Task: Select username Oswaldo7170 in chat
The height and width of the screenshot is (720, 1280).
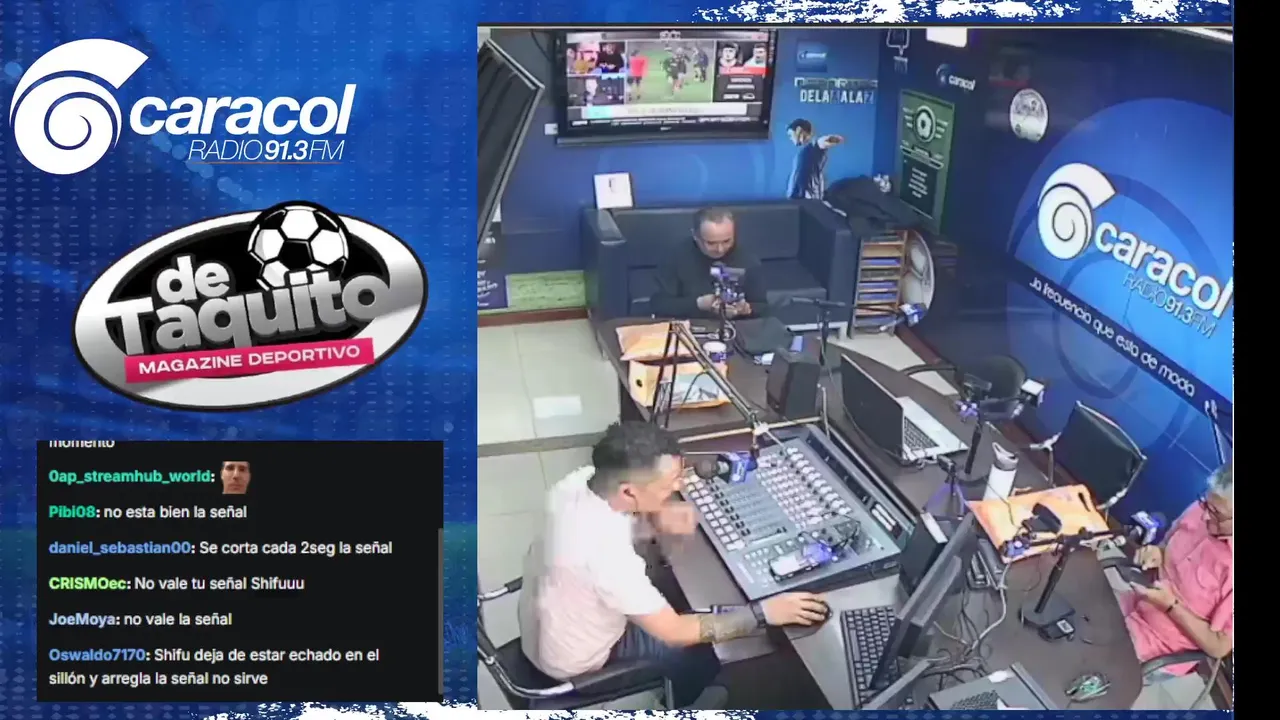Action: point(98,655)
